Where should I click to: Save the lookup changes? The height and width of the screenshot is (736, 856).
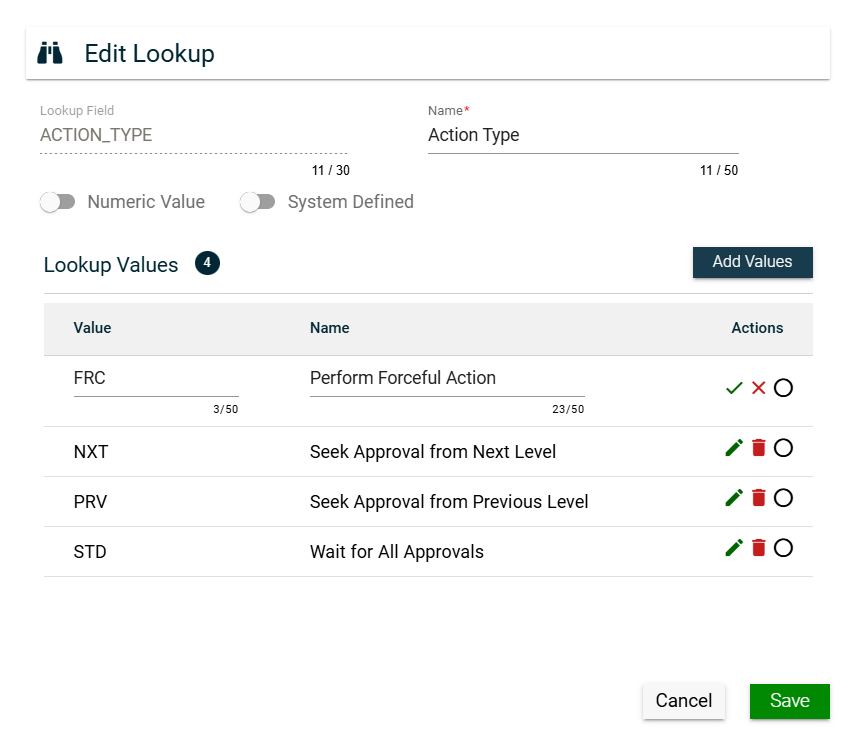(x=789, y=701)
